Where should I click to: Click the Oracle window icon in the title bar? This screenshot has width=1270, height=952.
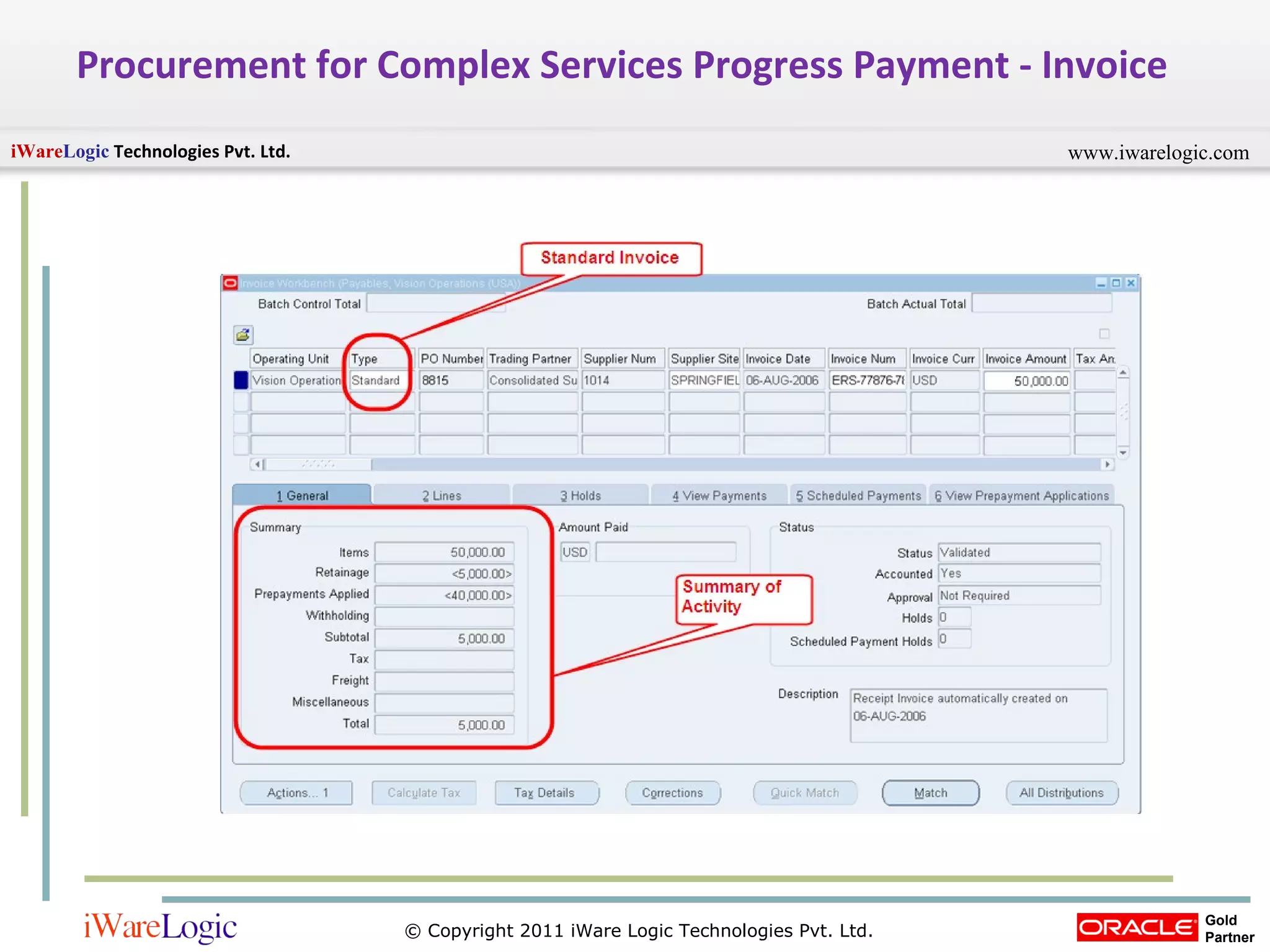230,283
